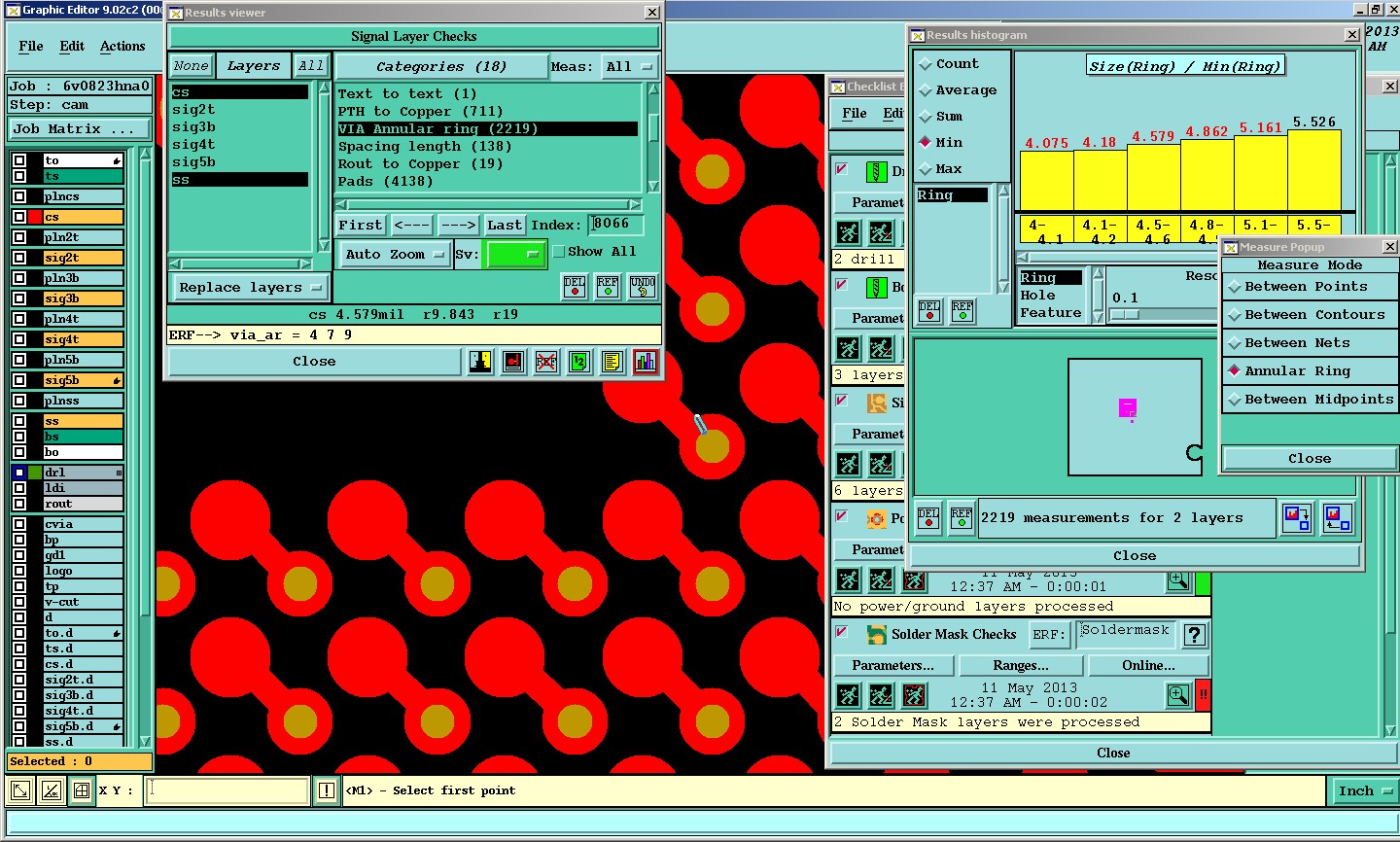Image resolution: width=1400 pixels, height=842 pixels.
Task: Open the File menu in Graphic Editor
Action: point(31,46)
